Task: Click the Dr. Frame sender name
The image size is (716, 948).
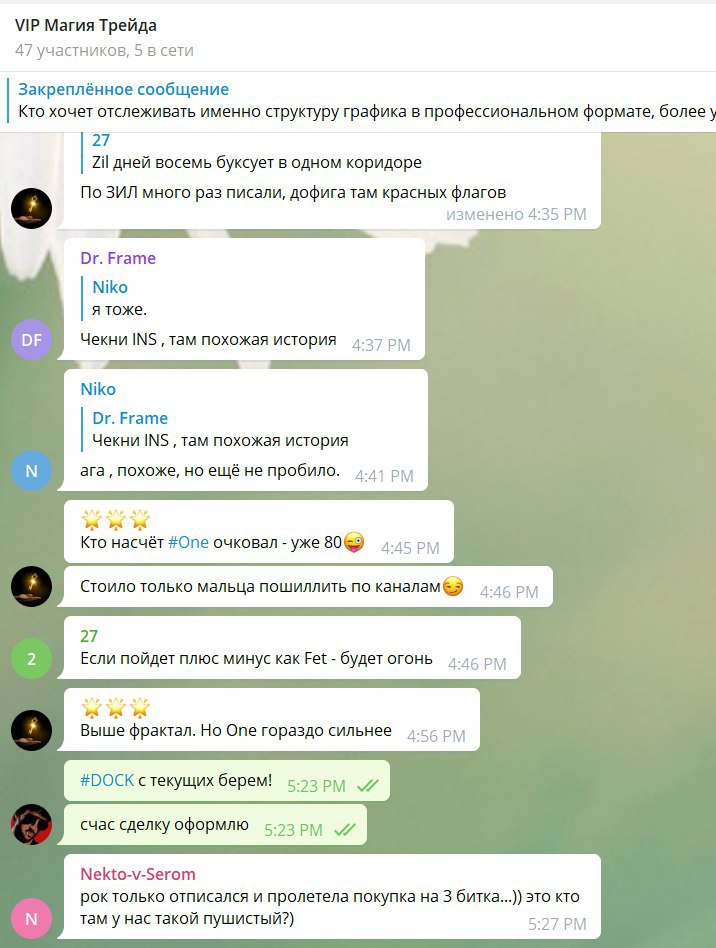Action: [118, 258]
